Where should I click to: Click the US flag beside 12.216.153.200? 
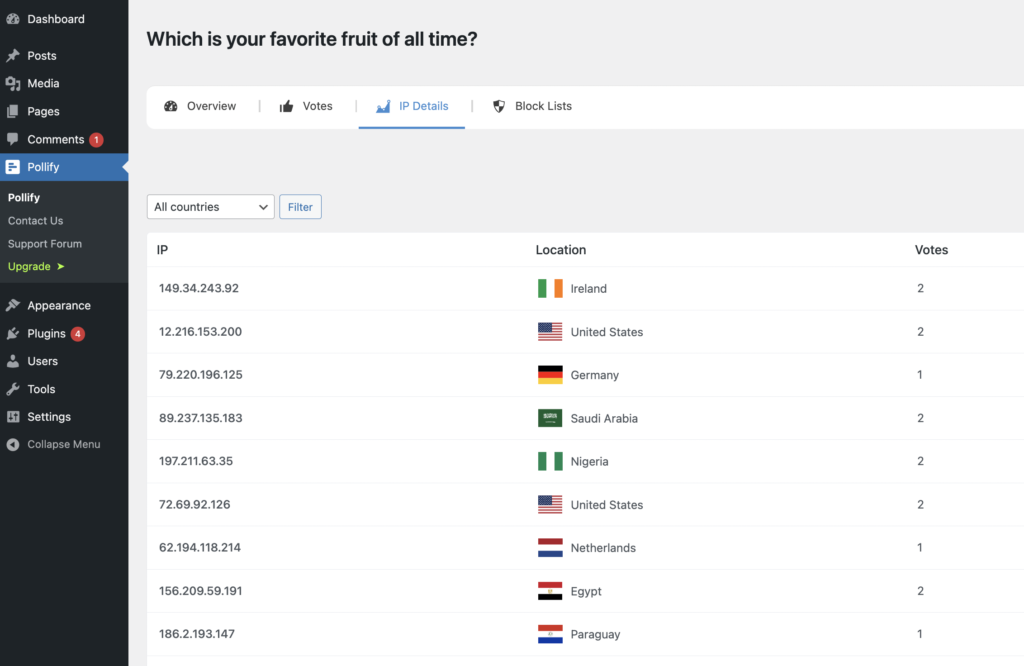[550, 332]
